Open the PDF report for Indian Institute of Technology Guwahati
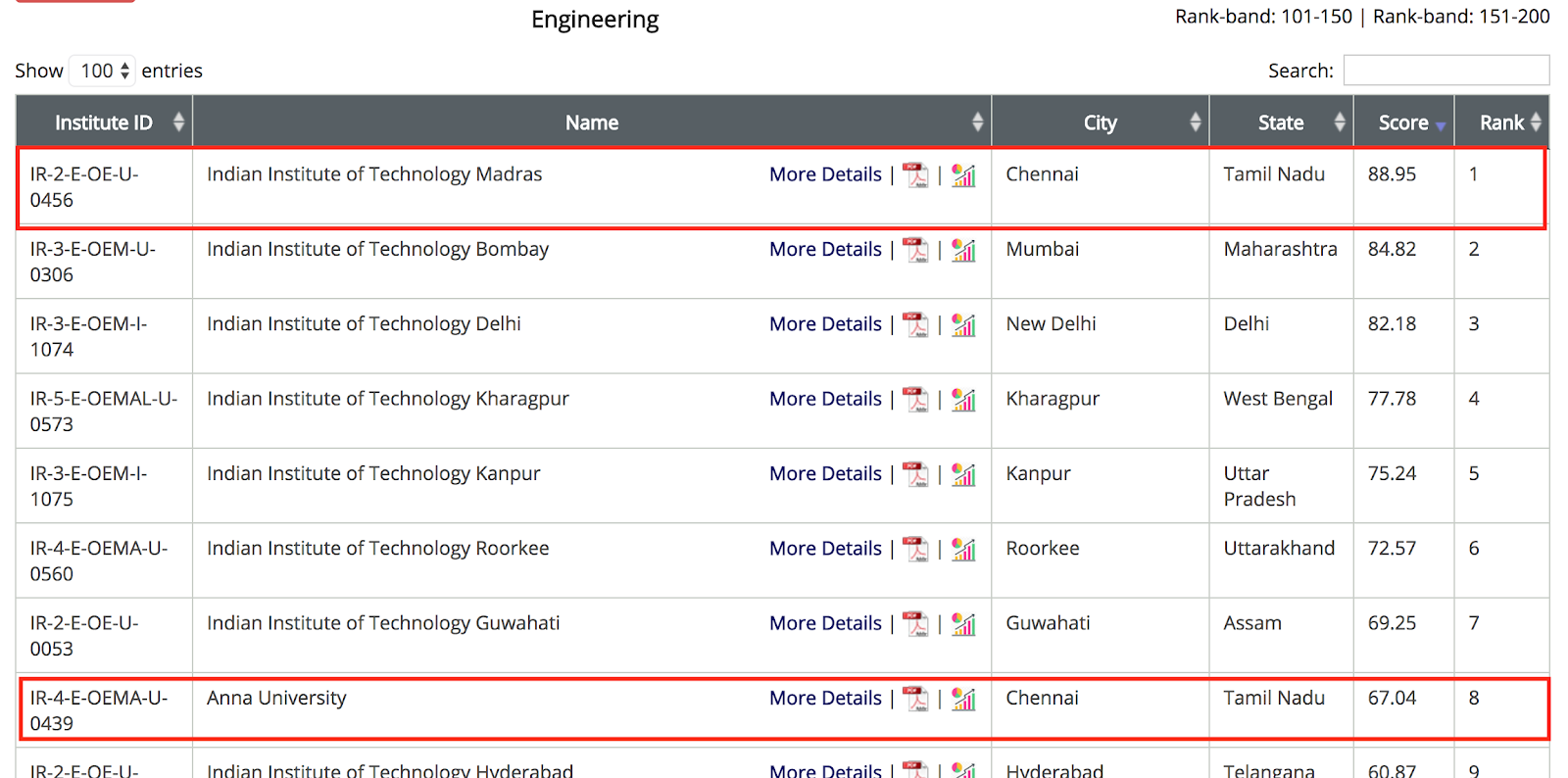 916,624
